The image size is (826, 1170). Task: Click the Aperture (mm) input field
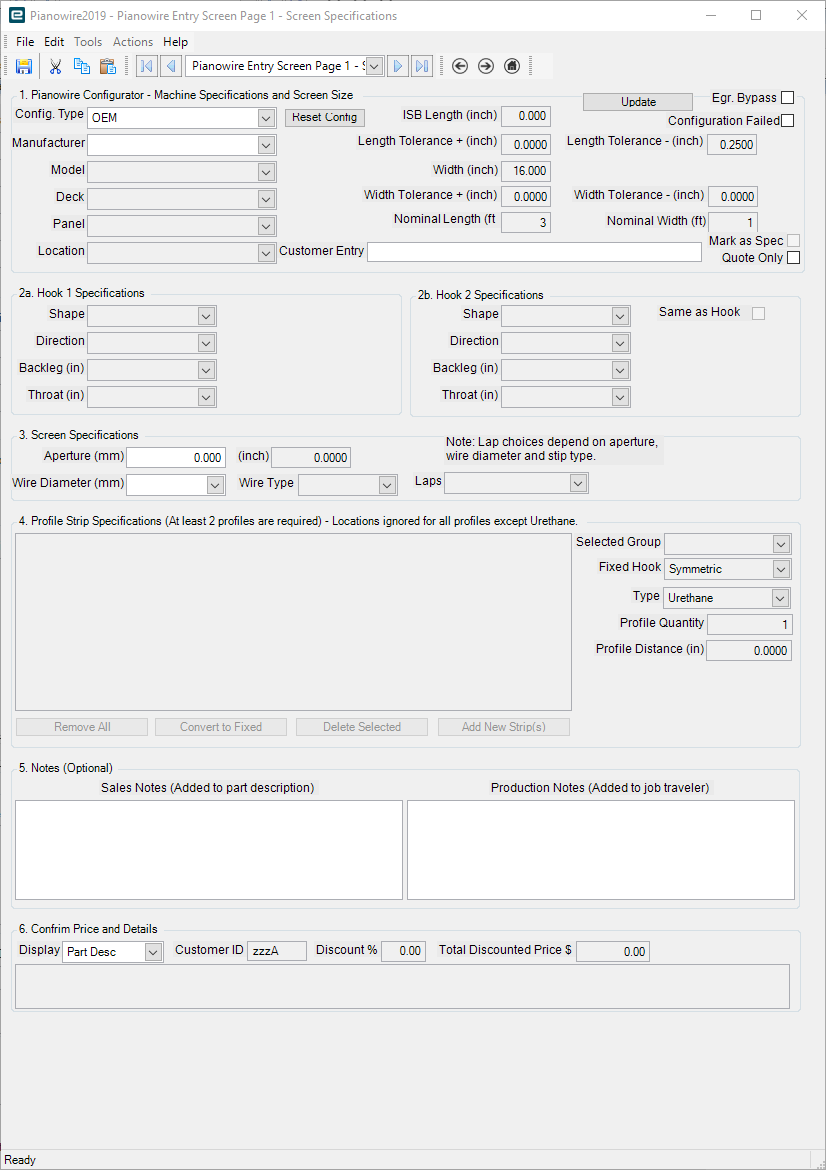176,458
